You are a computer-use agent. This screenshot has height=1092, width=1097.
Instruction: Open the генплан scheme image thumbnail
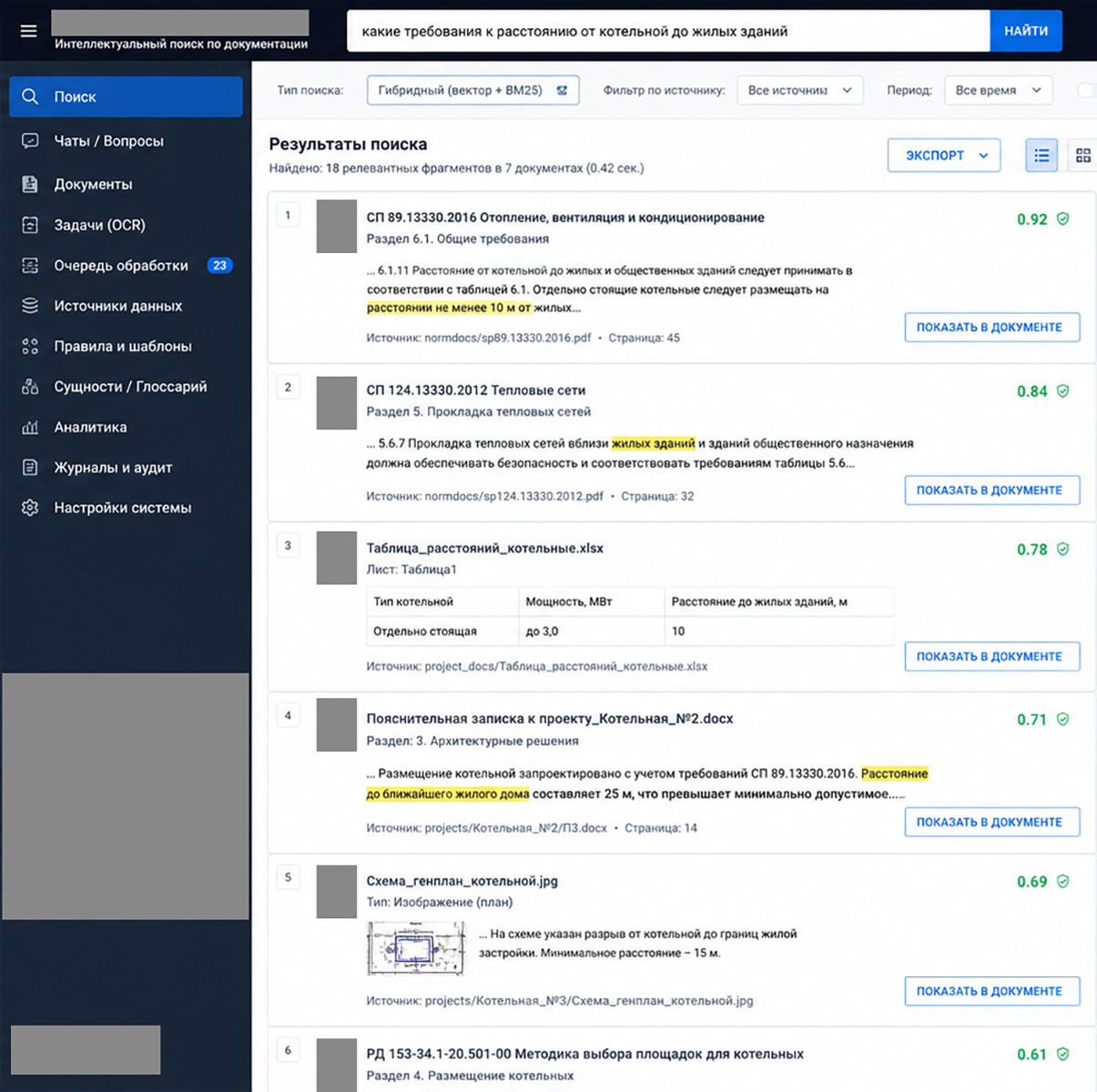click(415, 947)
